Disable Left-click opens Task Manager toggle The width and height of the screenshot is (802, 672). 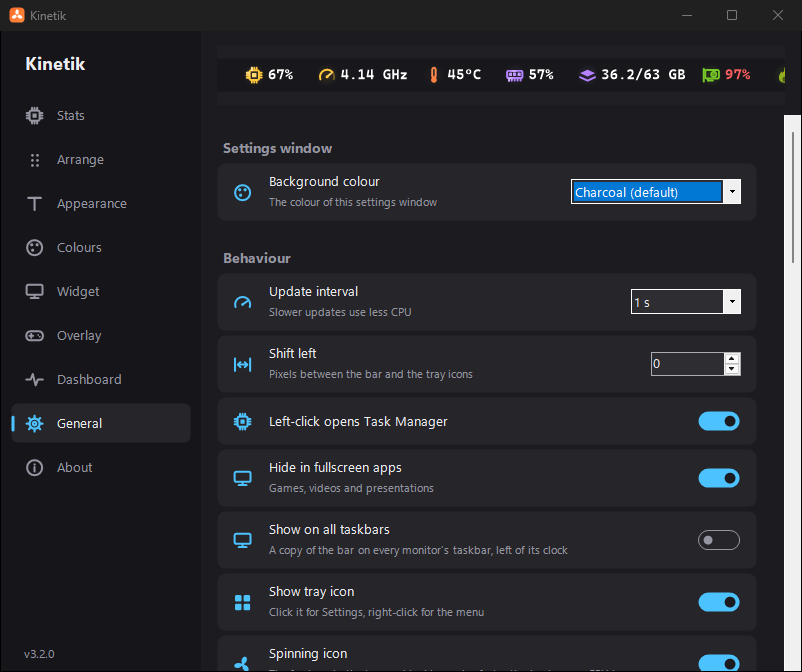[x=719, y=421]
